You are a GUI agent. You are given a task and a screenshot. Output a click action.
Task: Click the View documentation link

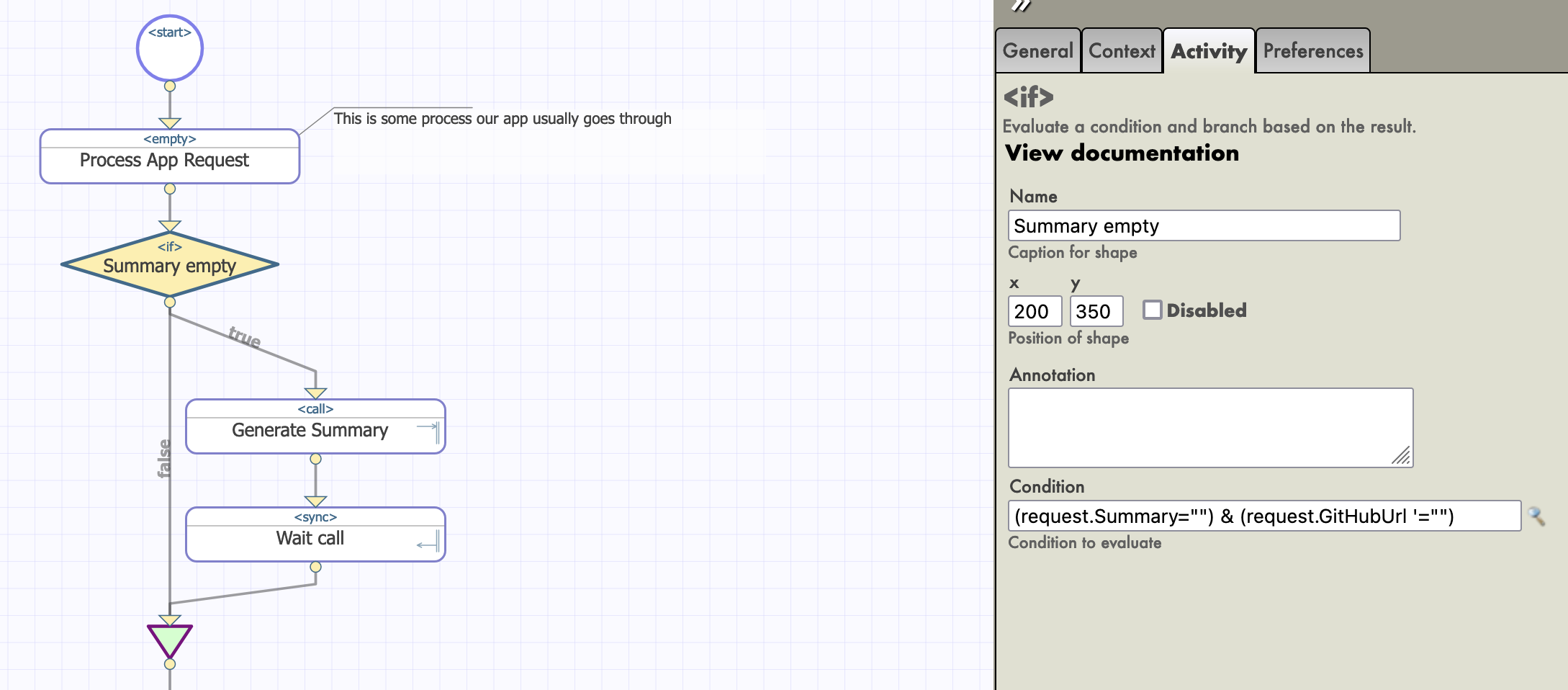[1122, 153]
